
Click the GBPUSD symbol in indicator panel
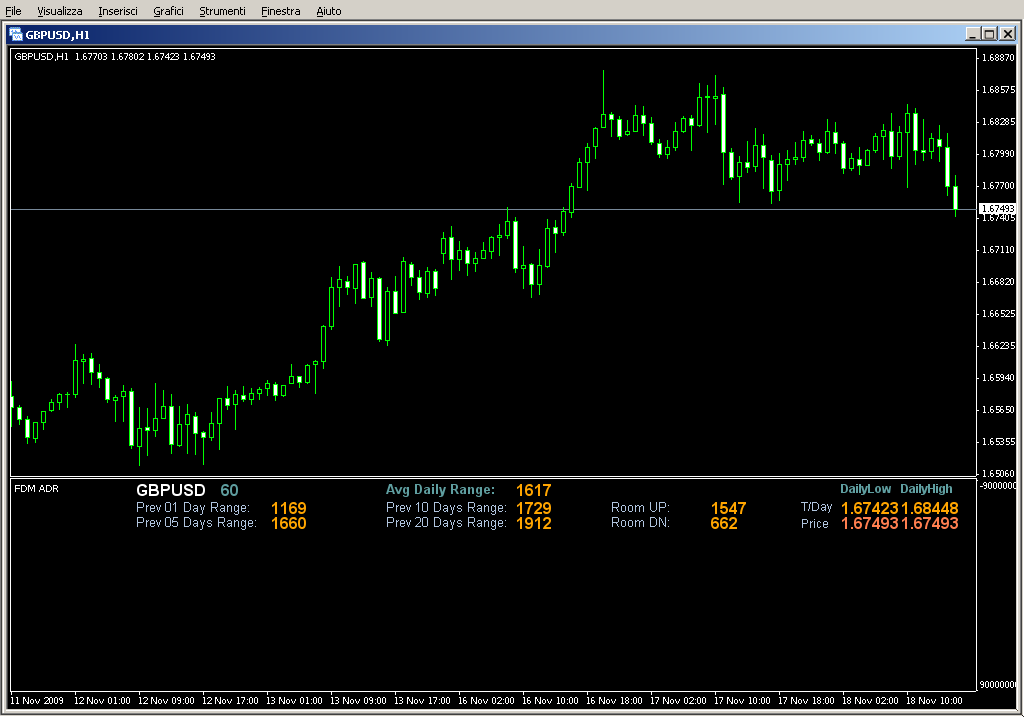point(170,490)
